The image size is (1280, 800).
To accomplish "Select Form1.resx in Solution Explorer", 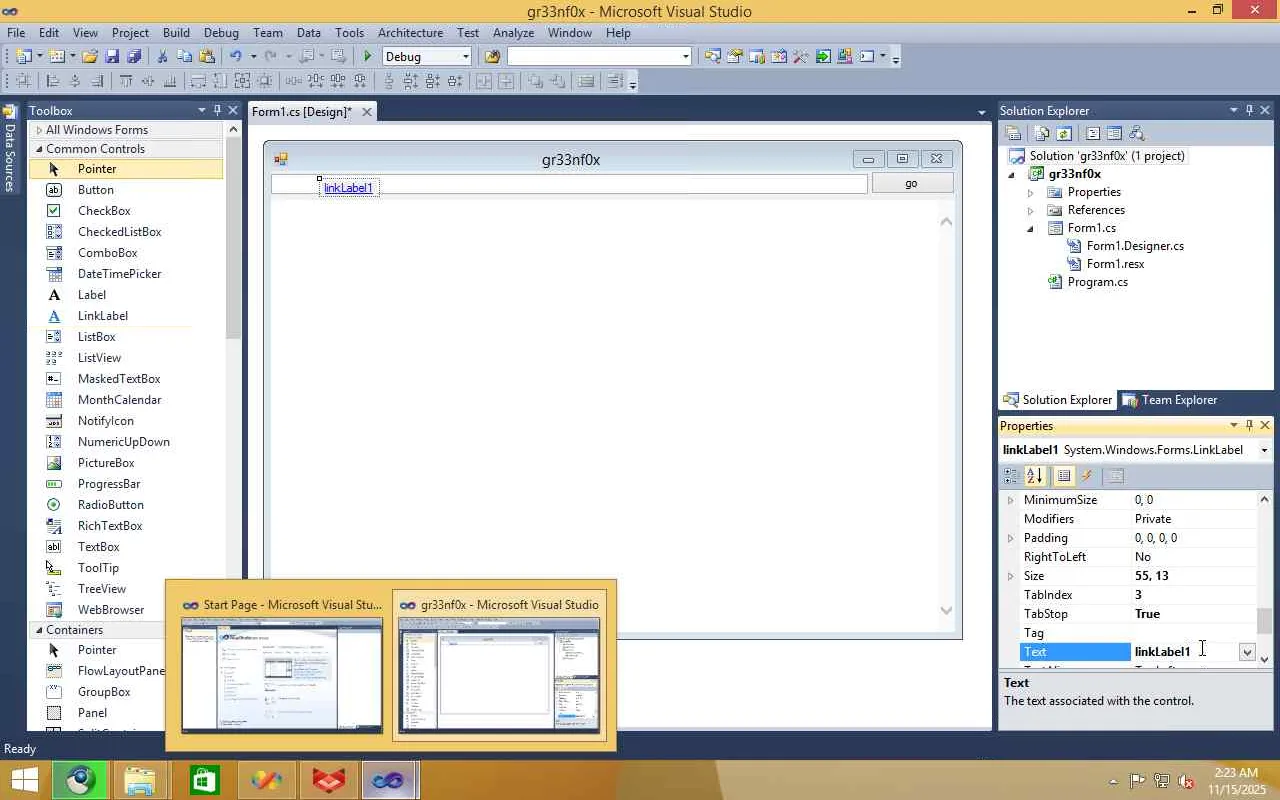I will click(1115, 264).
